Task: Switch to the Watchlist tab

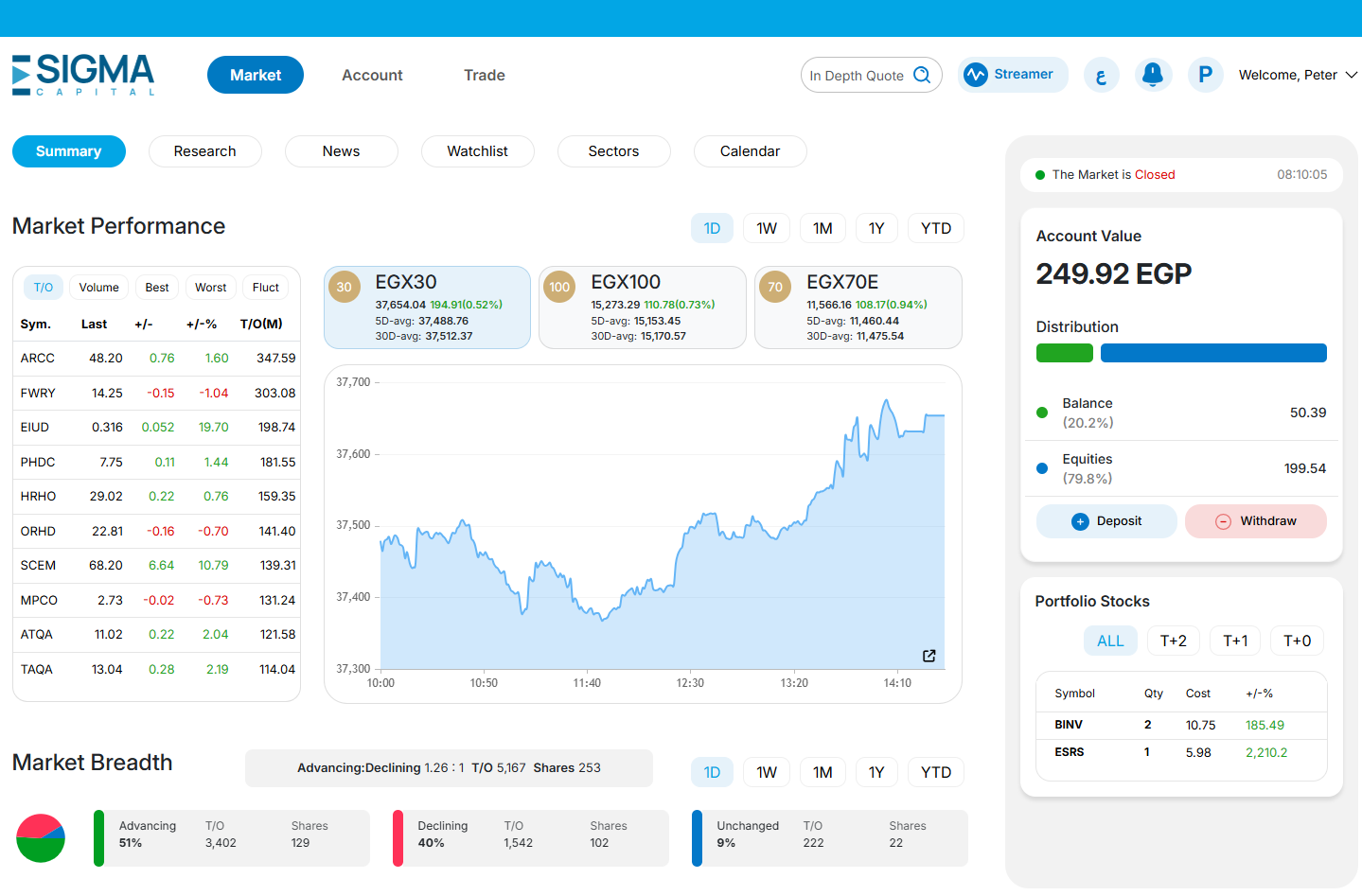Action: click(477, 151)
